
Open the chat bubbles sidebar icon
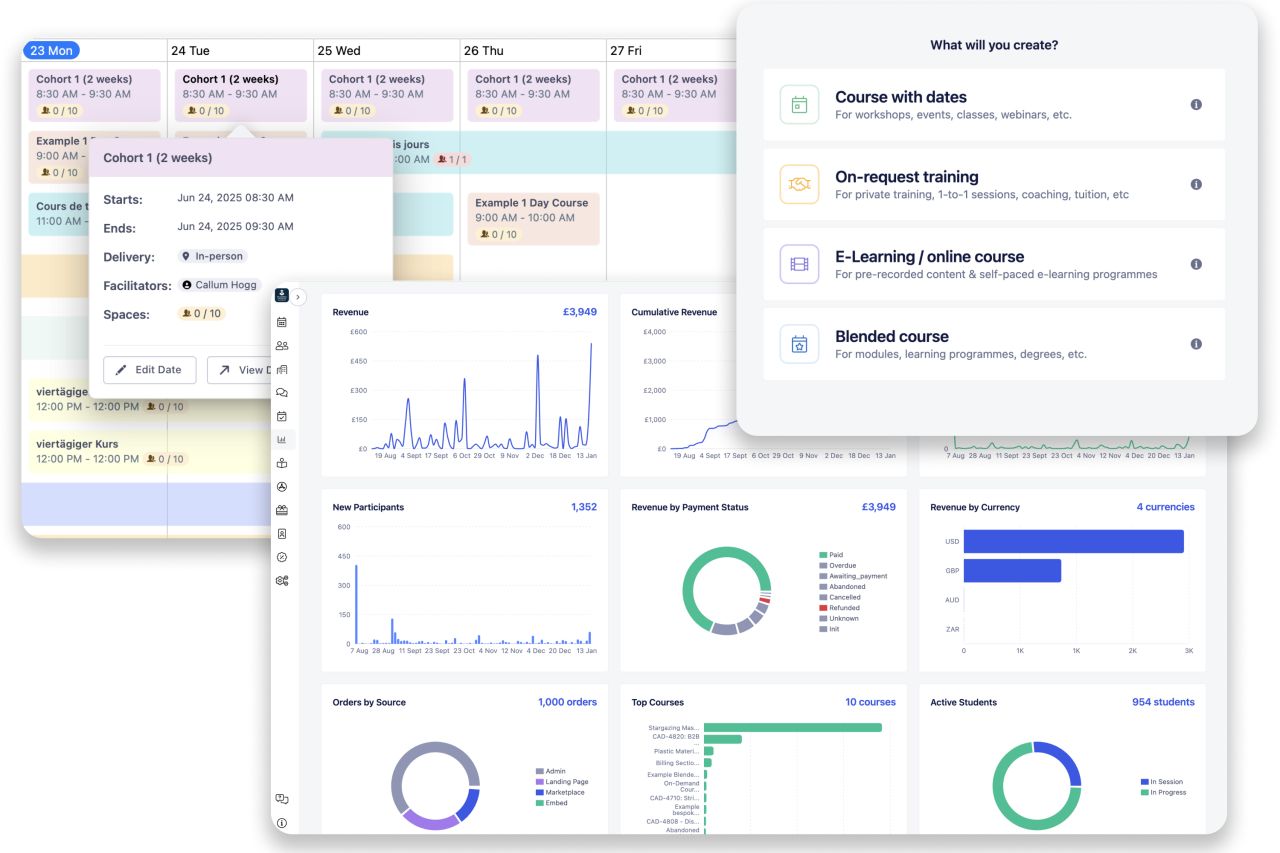point(282,393)
